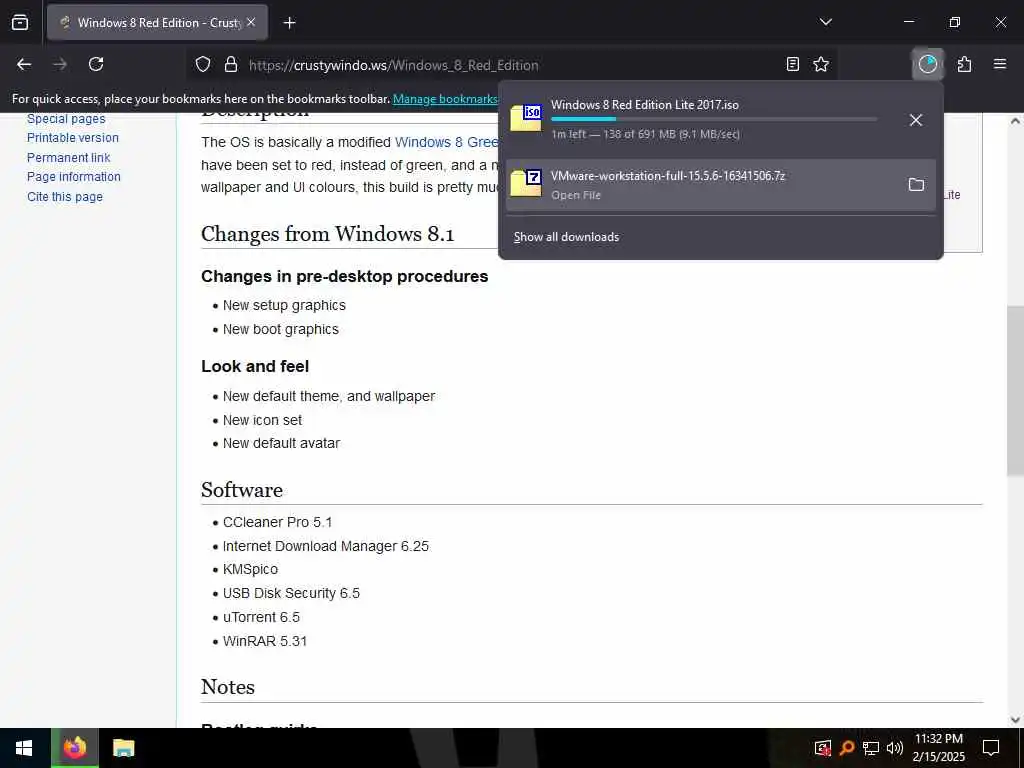
Task: Open Printable version link
Action: [72, 138]
